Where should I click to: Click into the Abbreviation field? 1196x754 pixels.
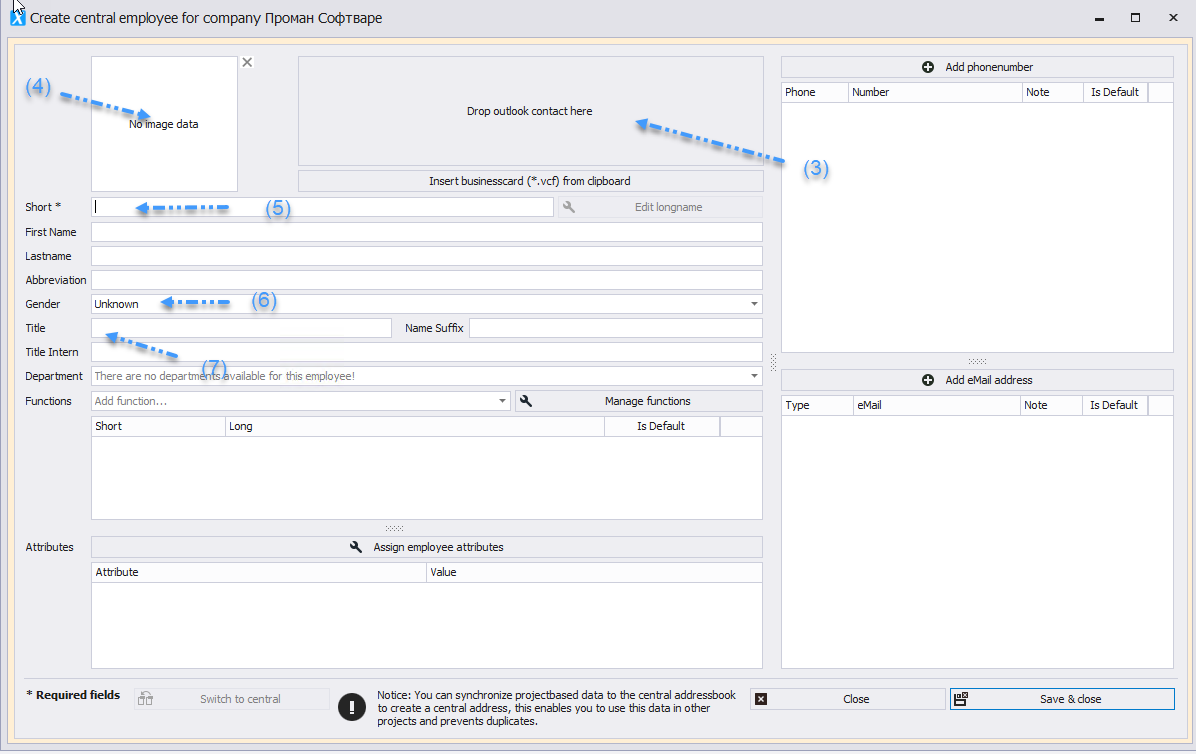click(426, 280)
